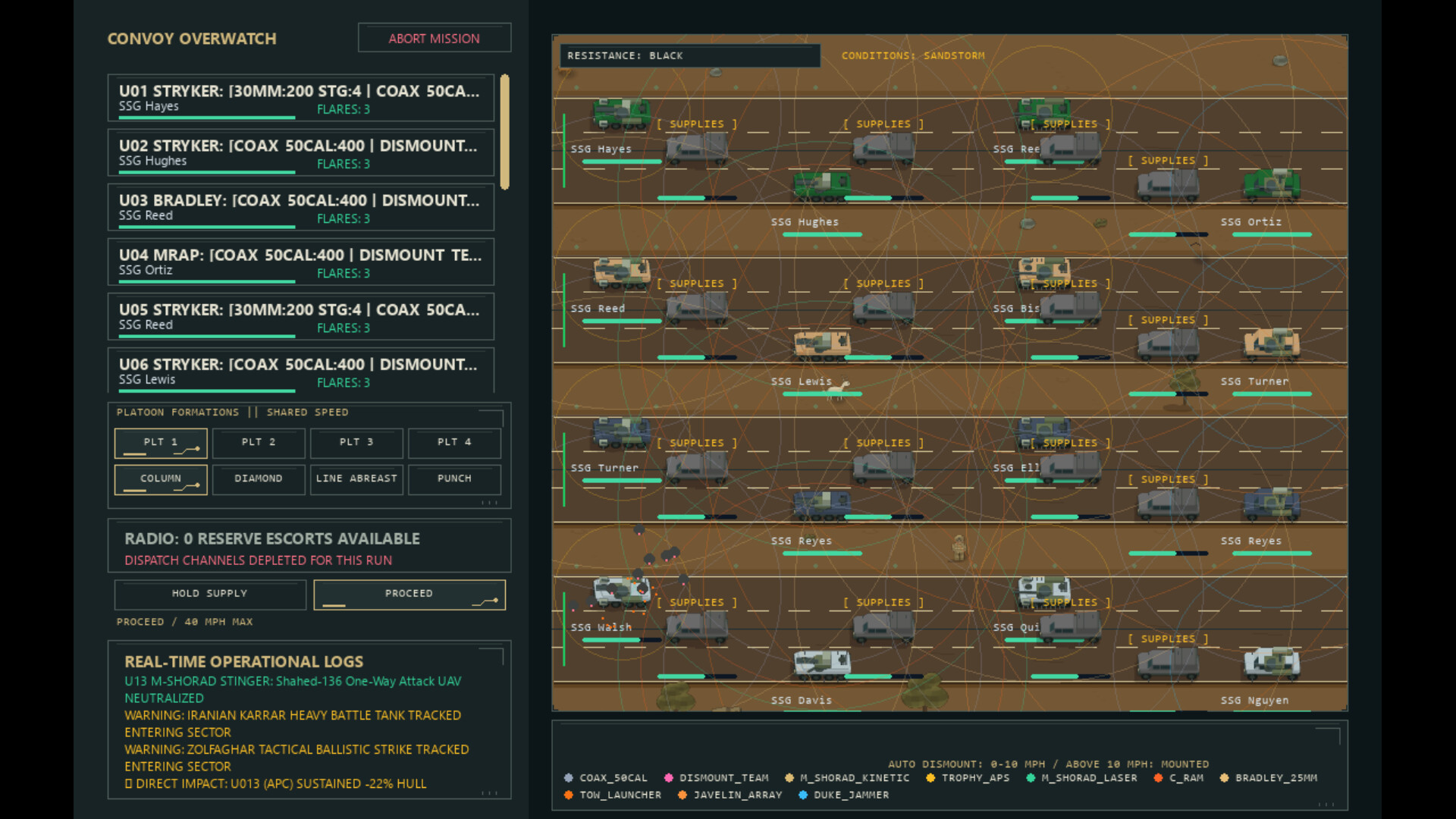The image size is (1456, 819).
Task: Click the PROCEED / 40 MPH MAX text
Action: tap(184, 622)
